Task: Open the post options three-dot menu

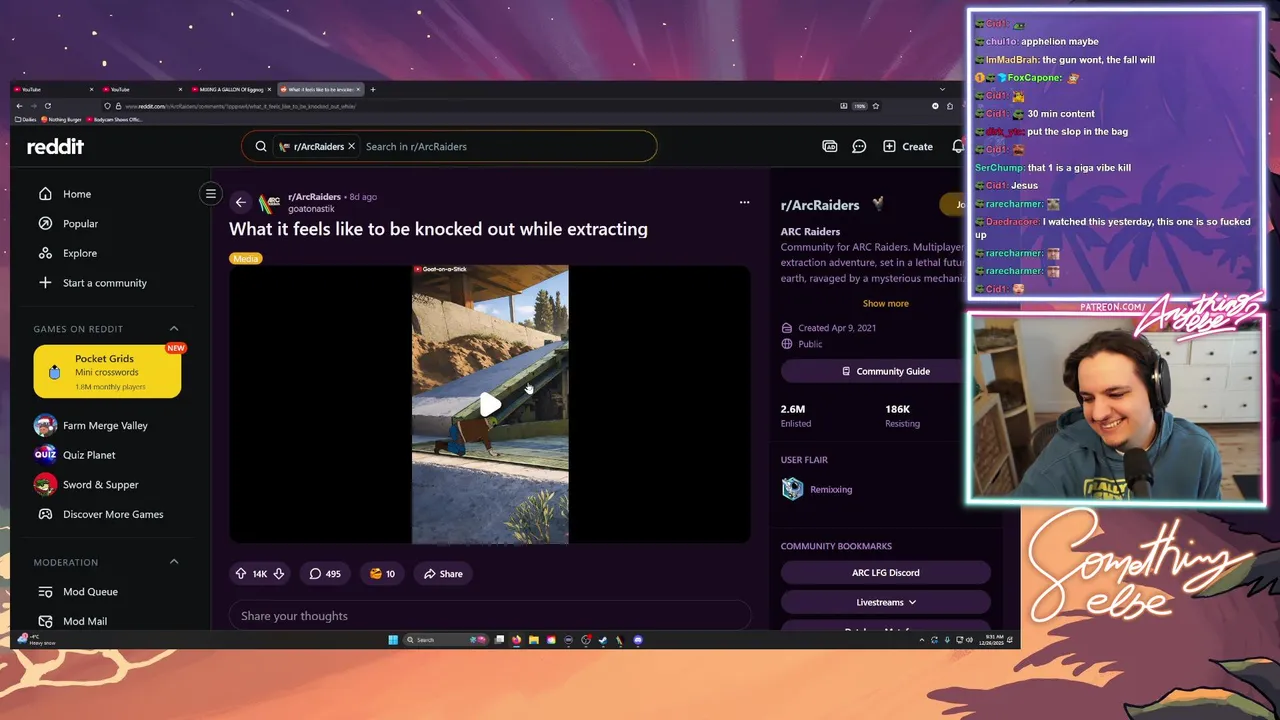Action: tap(744, 202)
